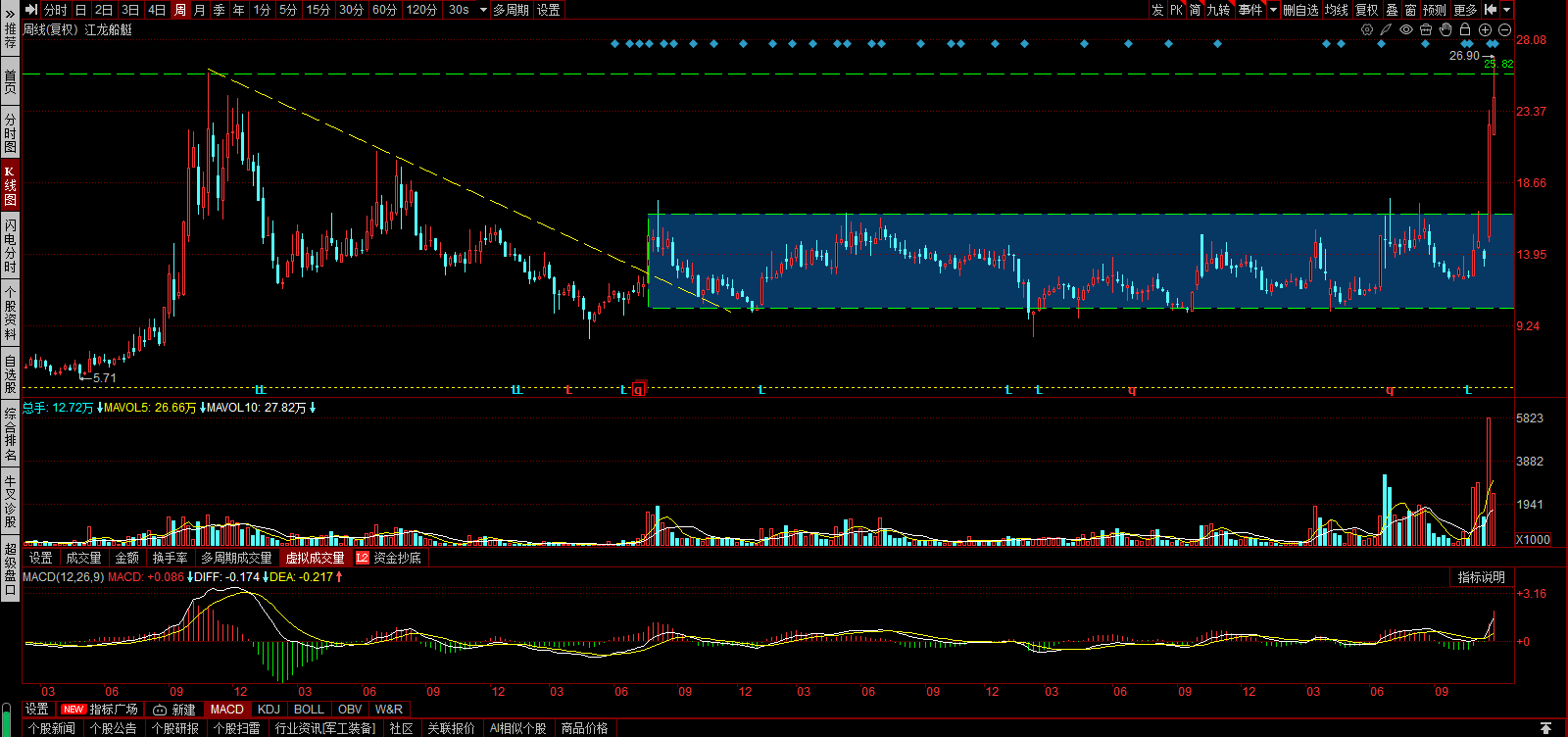Open 闪电分时 in sidebar
1568x737 pixels.
[10, 245]
